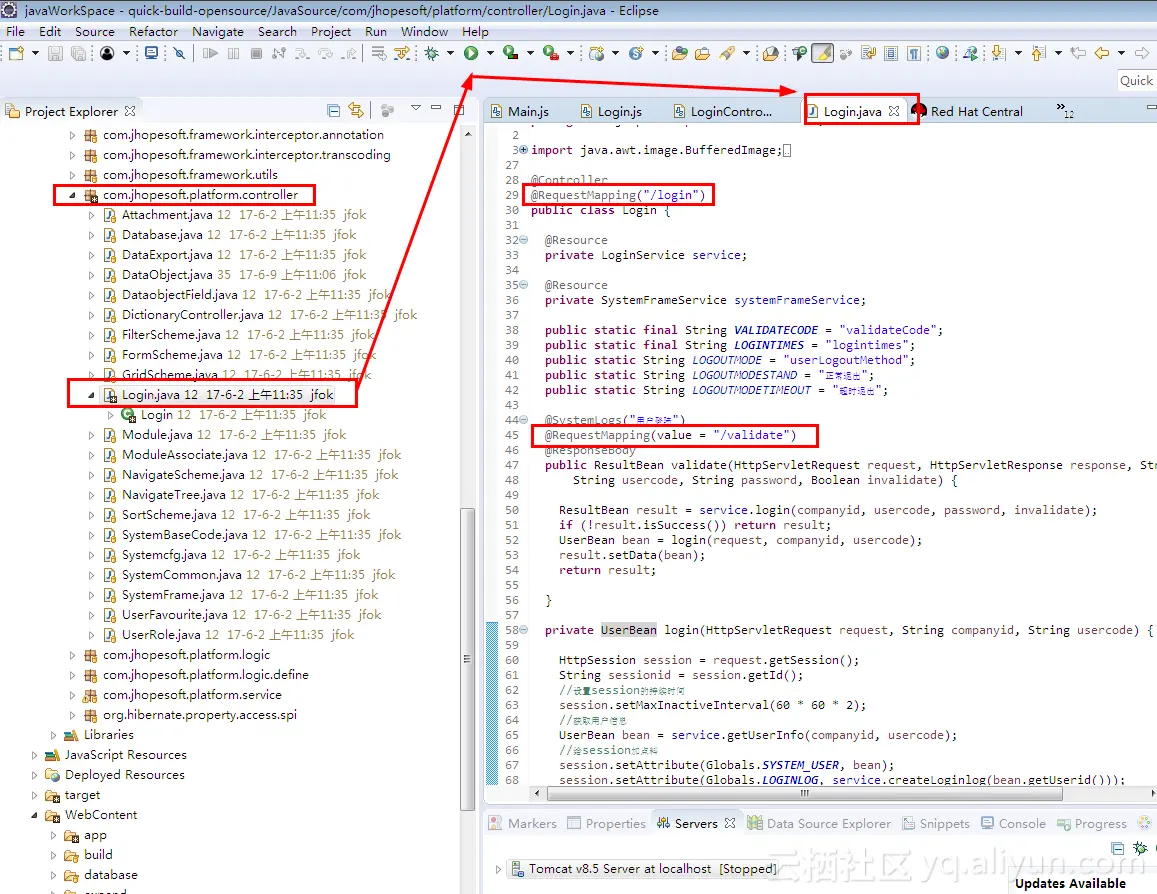Switch to Login.js editor tab
Image resolution: width=1157 pixels, height=894 pixels.
point(610,111)
